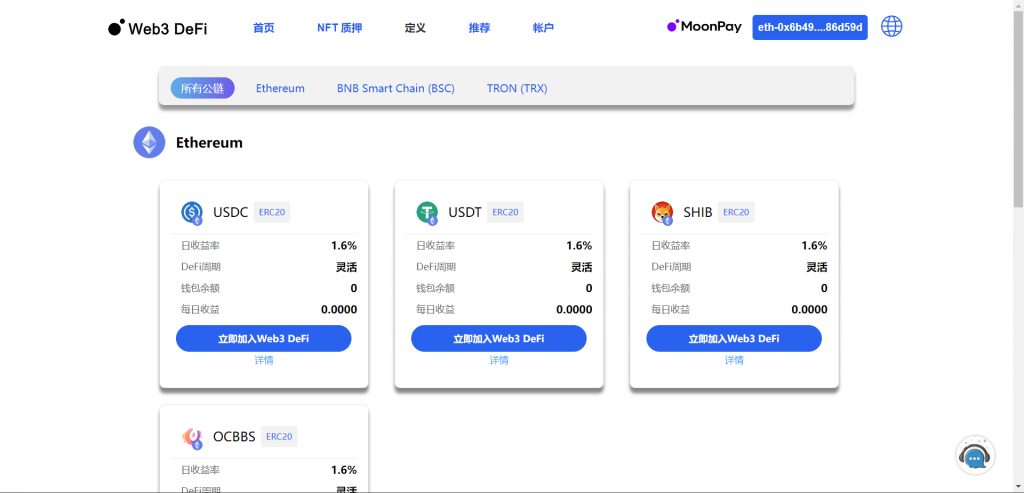Join Web3 DeFi with SHIB
This screenshot has height=493, width=1024.
734,339
